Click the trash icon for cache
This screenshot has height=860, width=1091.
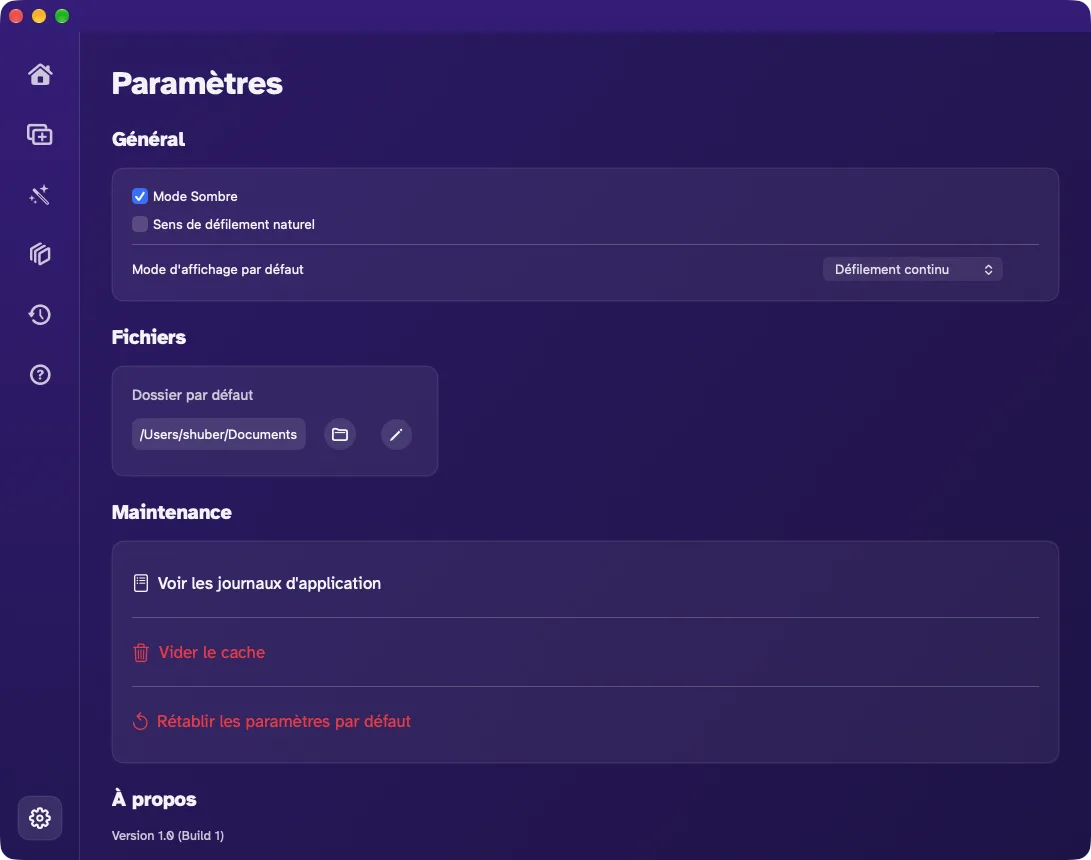tap(141, 653)
